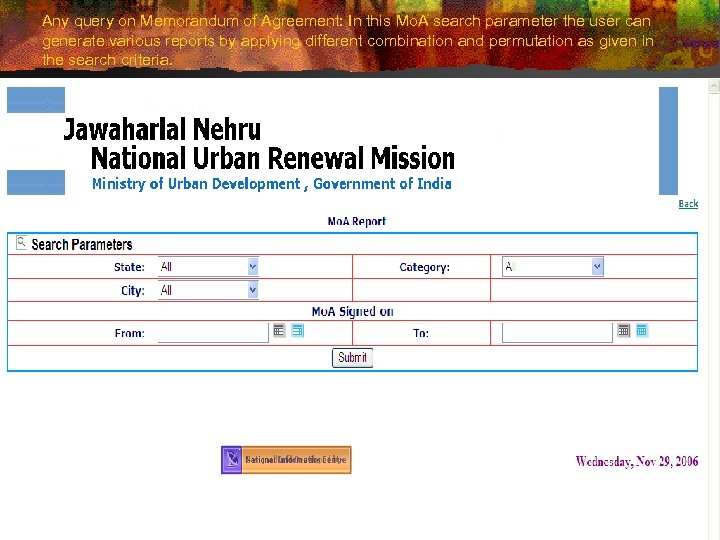Click the To date input field

coord(557,332)
